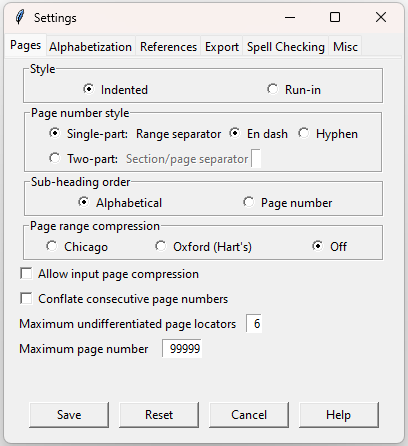Click the Maximum undifferentiated page locators field
The height and width of the screenshot is (446, 408).
(x=254, y=323)
